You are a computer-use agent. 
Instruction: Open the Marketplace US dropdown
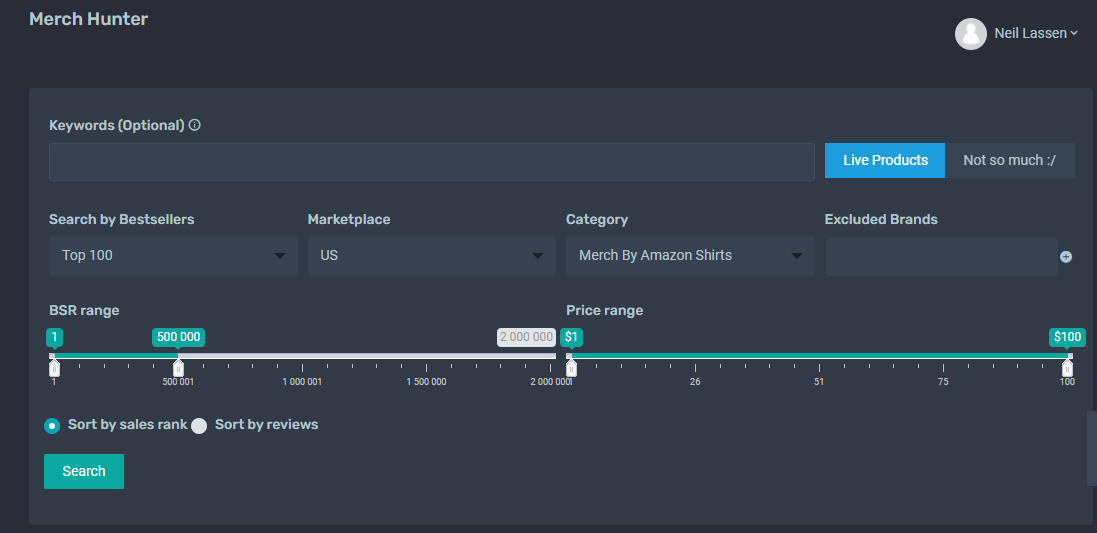coord(432,255)
